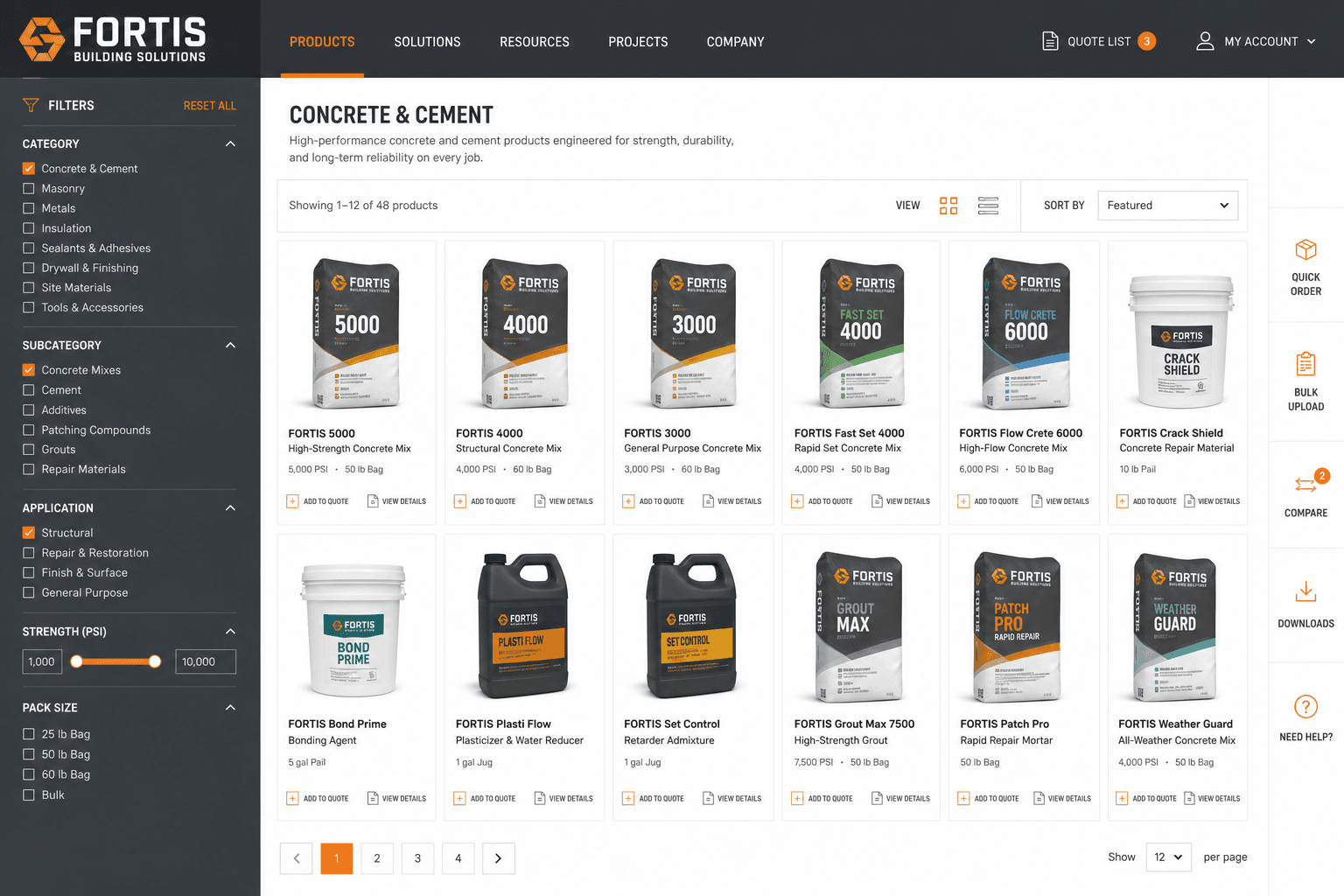The image size is (1344, 896).
Task: Click Reset All filters link
Action: pos(210,106)
